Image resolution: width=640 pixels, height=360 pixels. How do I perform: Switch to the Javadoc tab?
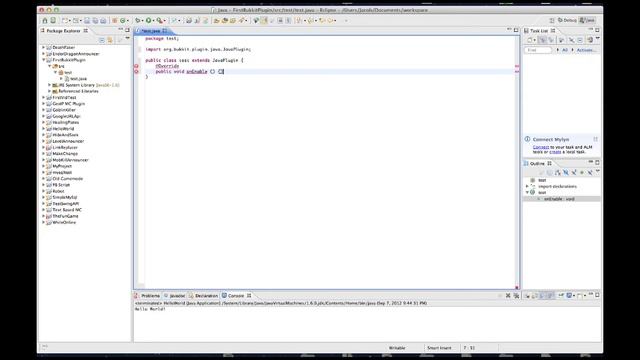pos(174,296)
